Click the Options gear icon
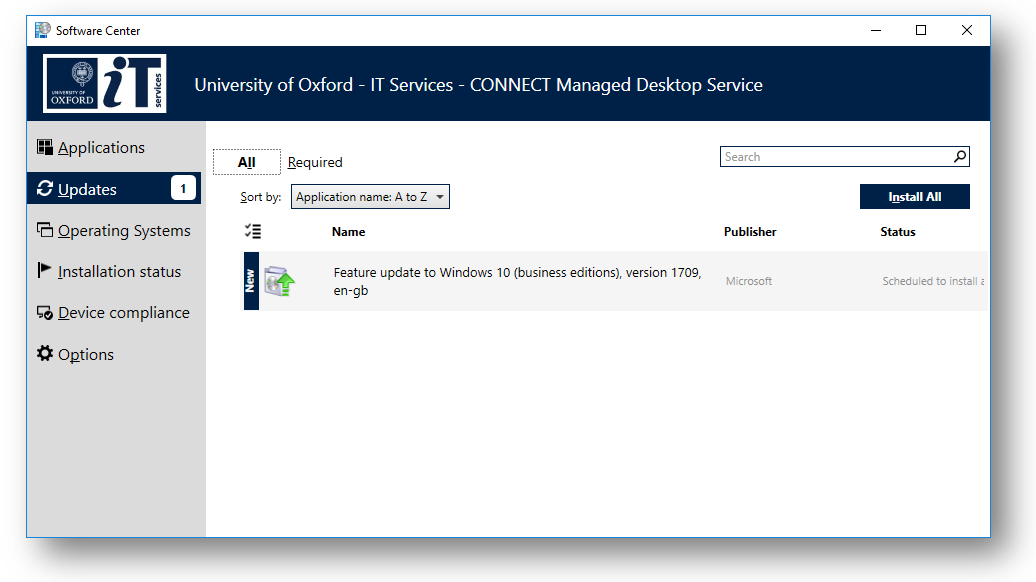The image size is (1036, 582). pos(45,354)
